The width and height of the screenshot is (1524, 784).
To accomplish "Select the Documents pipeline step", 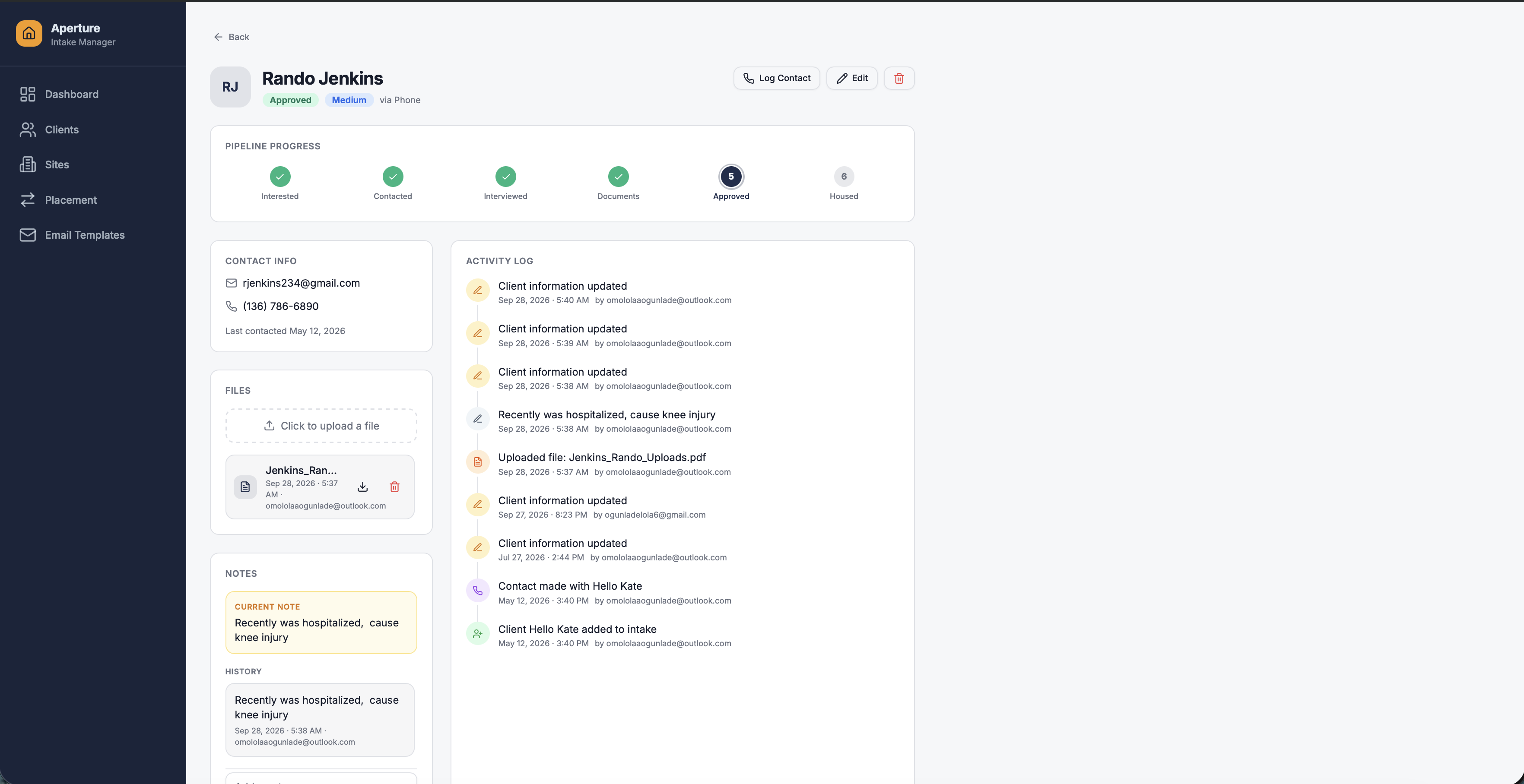I will pos(618,176).
